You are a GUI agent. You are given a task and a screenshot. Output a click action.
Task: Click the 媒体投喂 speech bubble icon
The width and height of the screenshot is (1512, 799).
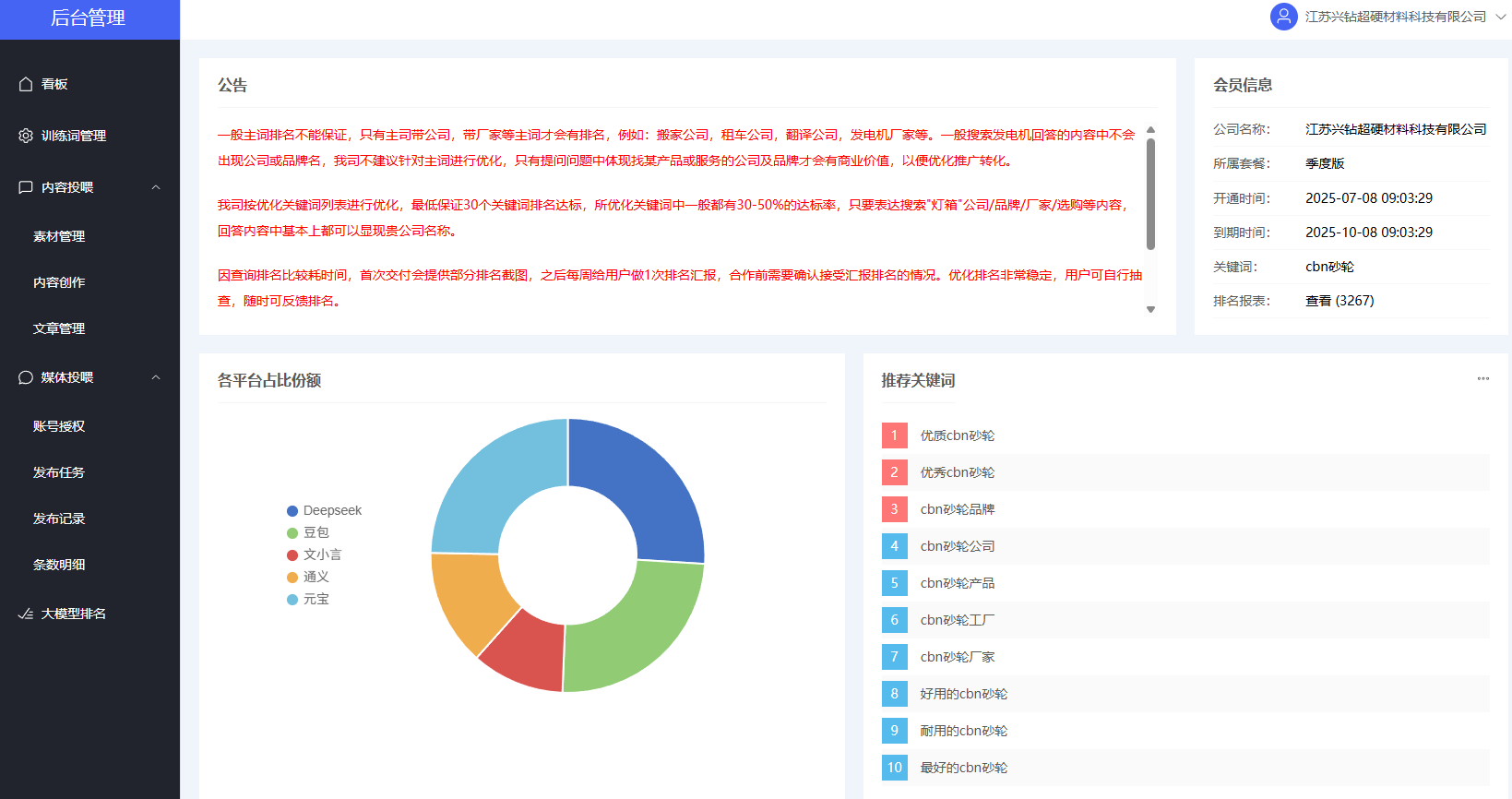(26, 377)
